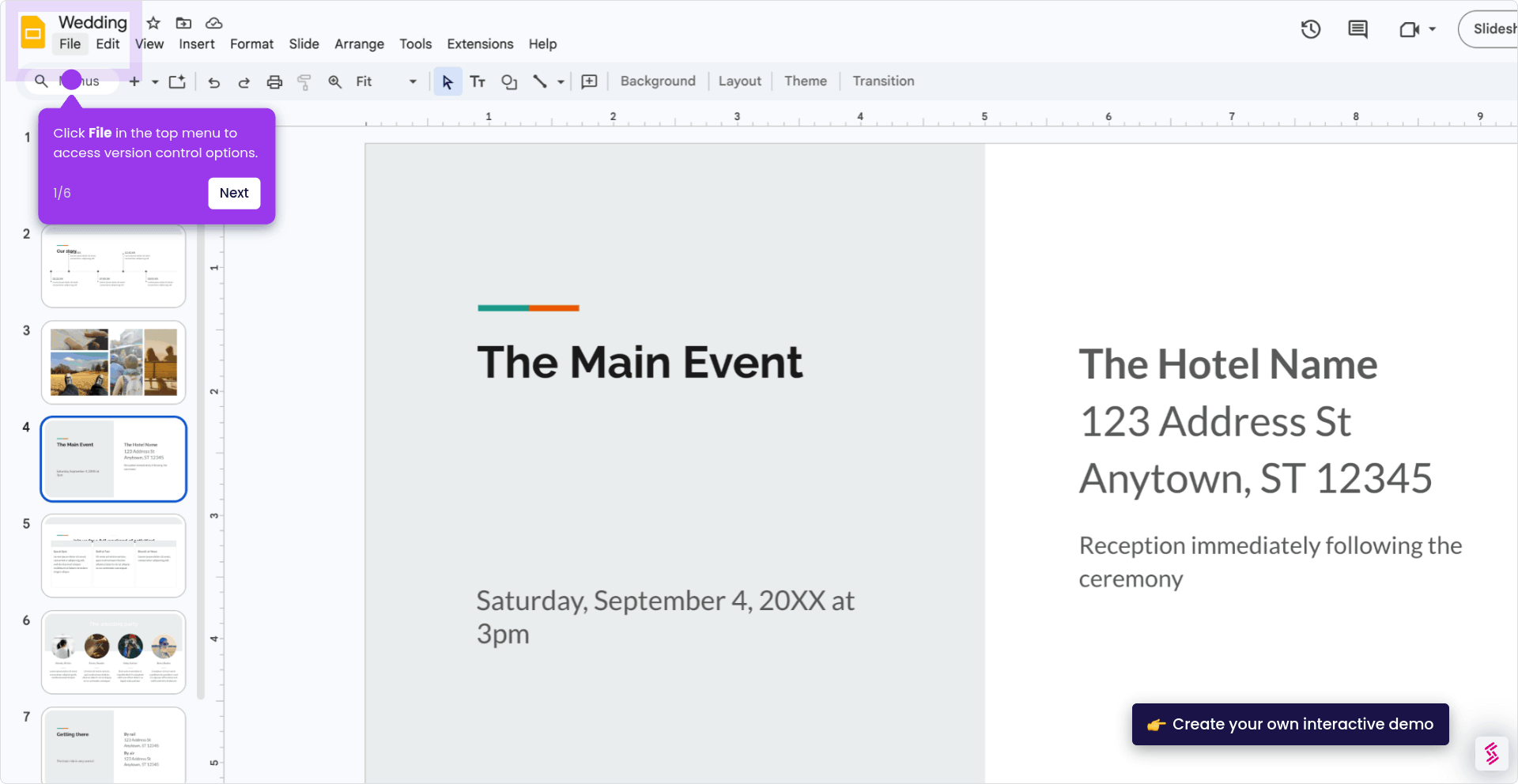Click Next in the tooltip
Image resolution: width=1518 pixels, height=784 pixels.
click(x=234, y=193)
